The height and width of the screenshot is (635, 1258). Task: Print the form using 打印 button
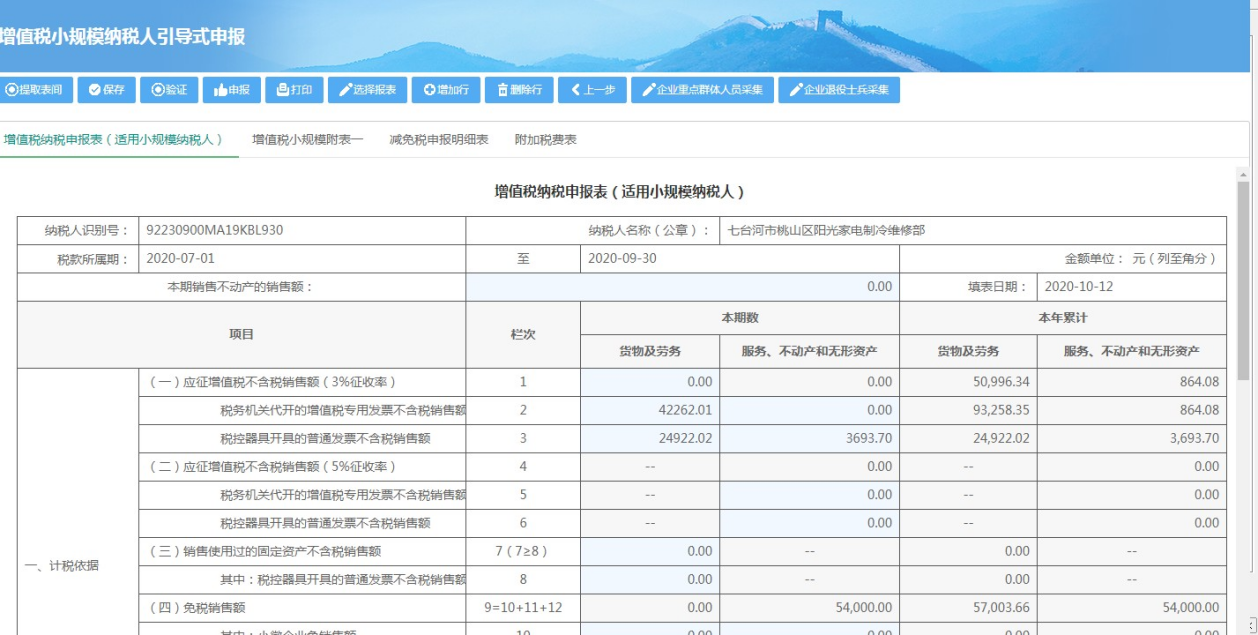point(294,90)
